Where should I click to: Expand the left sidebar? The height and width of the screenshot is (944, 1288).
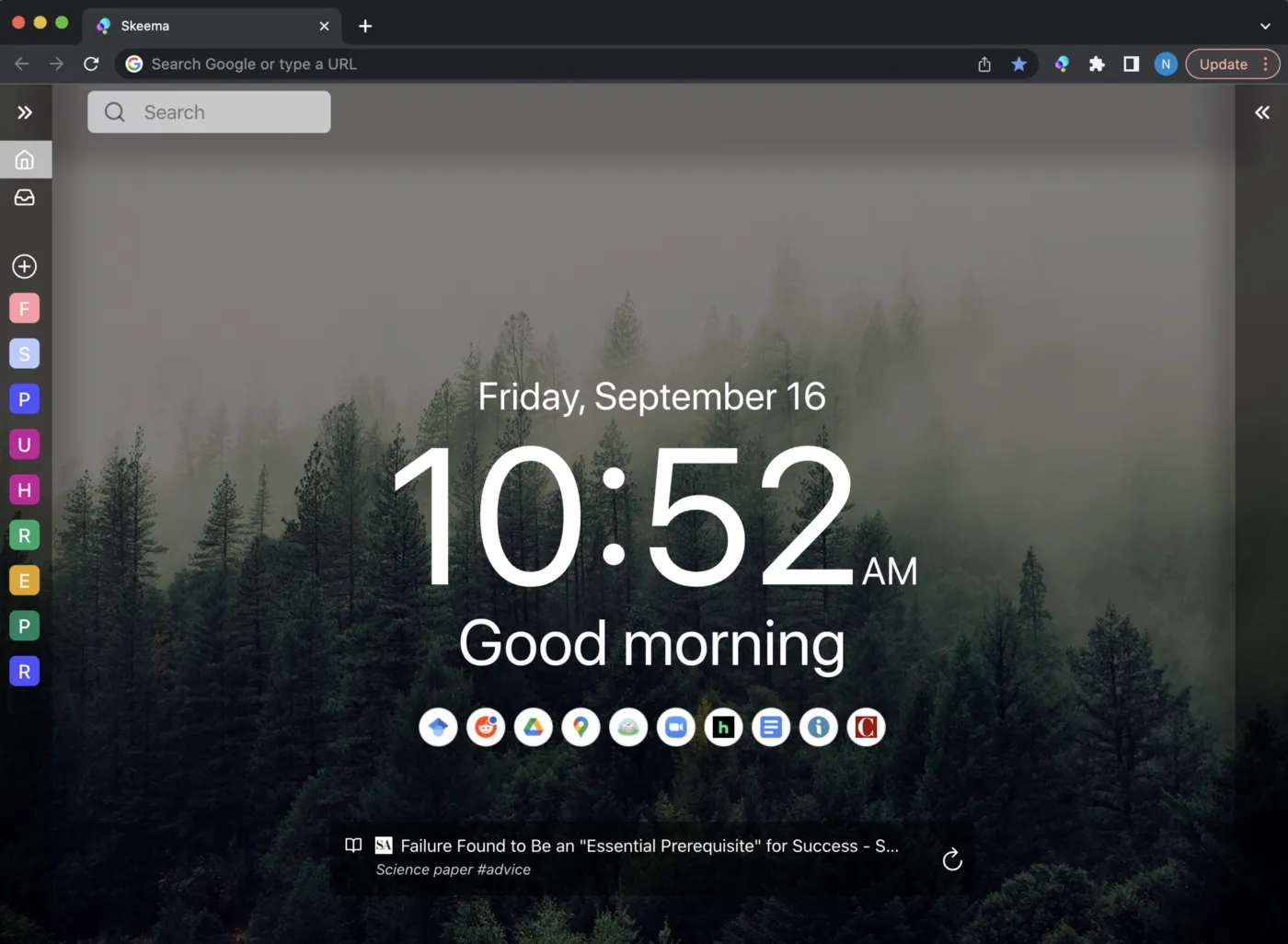tap(25, 112)
